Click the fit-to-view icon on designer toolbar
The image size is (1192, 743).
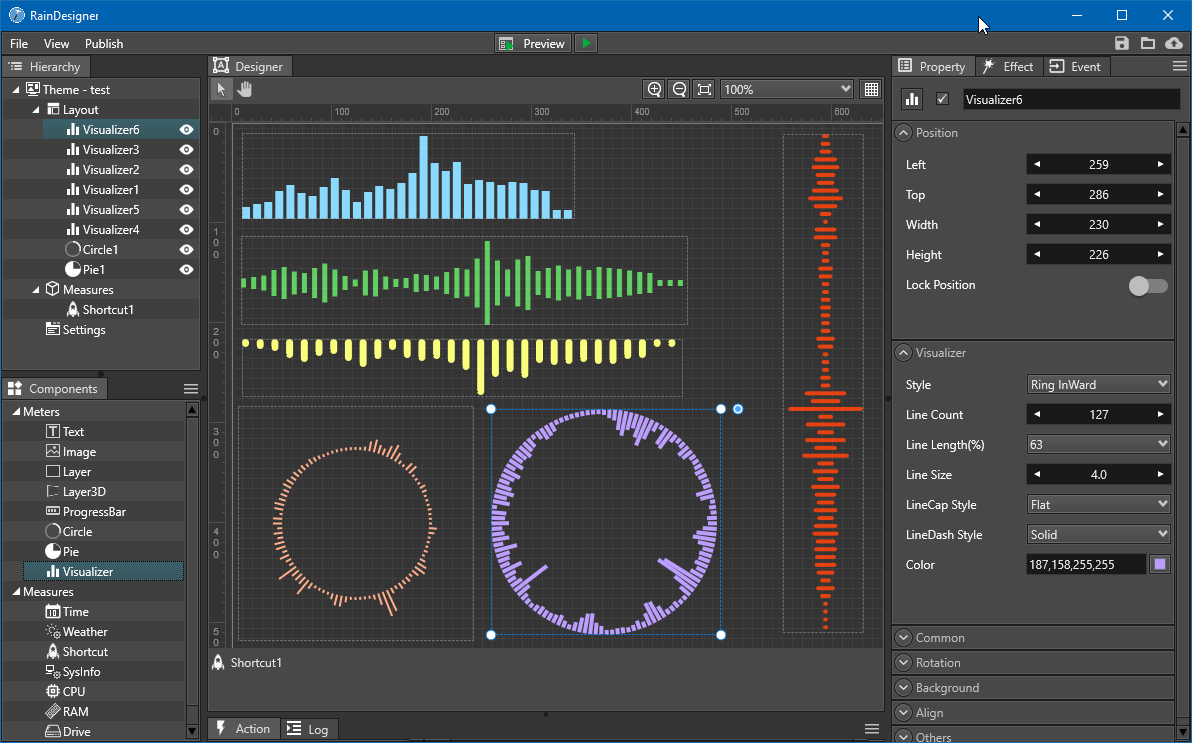click(703, 89)
